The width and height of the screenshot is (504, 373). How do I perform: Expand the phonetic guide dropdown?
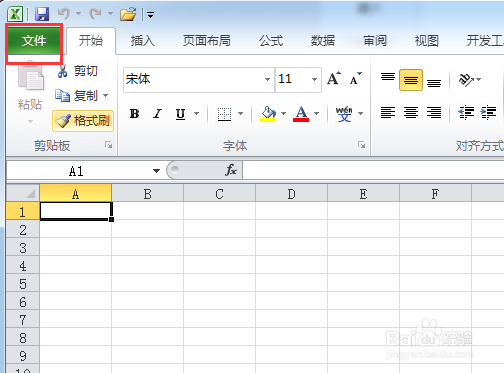pyautogui.click(x=361, y=114)
